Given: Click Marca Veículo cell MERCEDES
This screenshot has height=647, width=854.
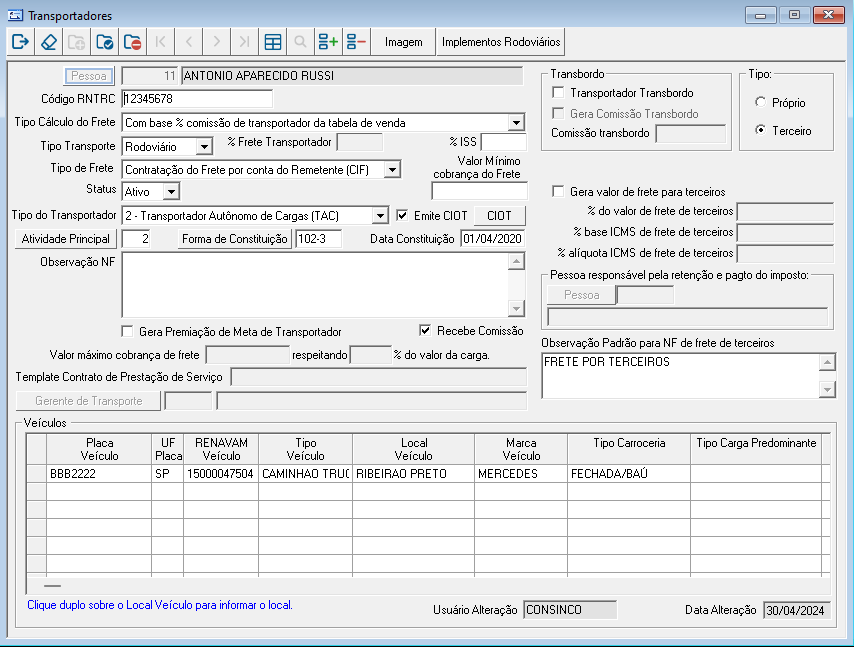Looking at the screenshot, I should click(x=521, y=473).
